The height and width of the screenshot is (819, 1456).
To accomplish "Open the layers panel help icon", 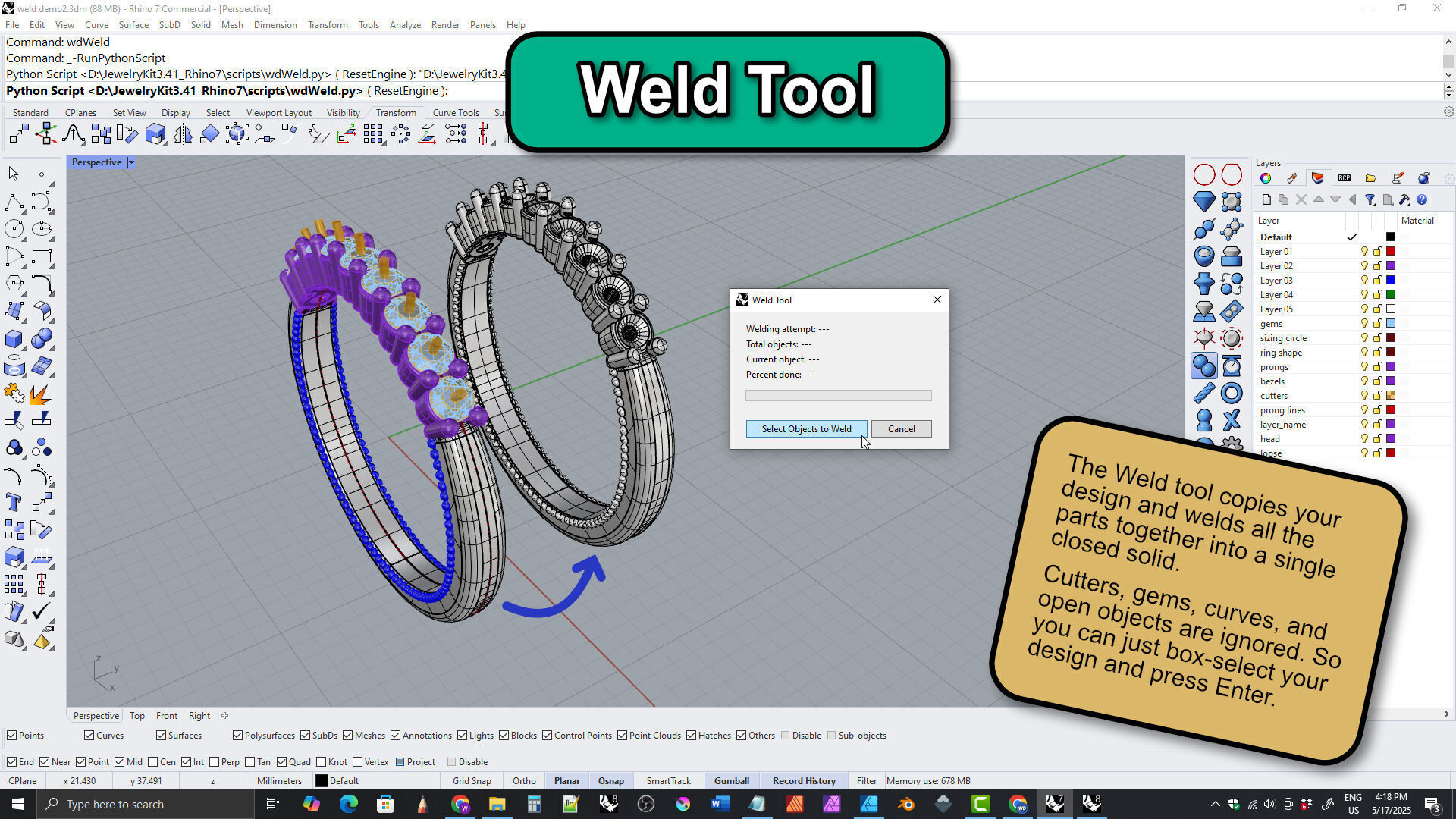I will [x=1422, y=200].
